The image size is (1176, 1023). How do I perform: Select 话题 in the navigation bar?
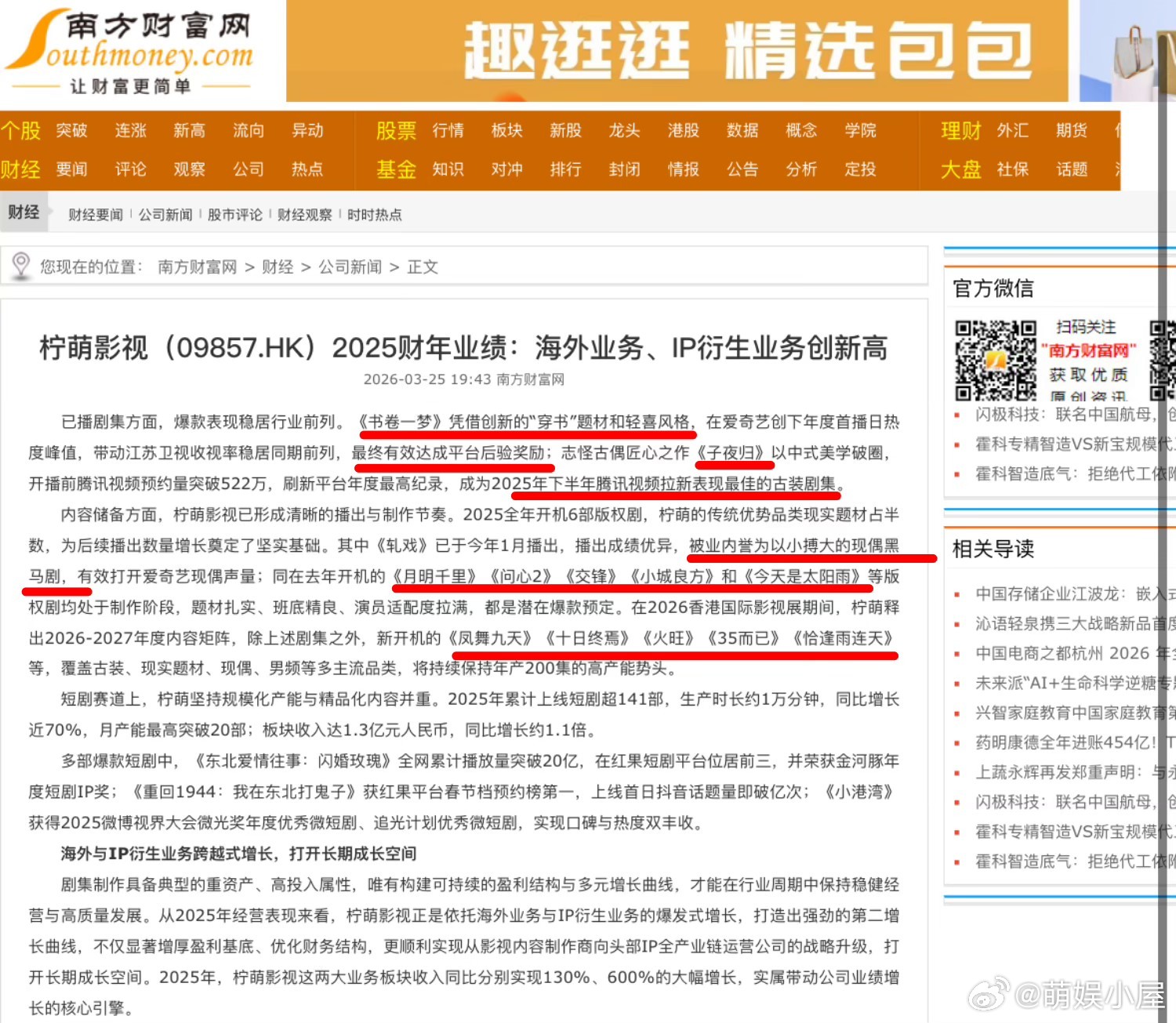[1072, 169]
